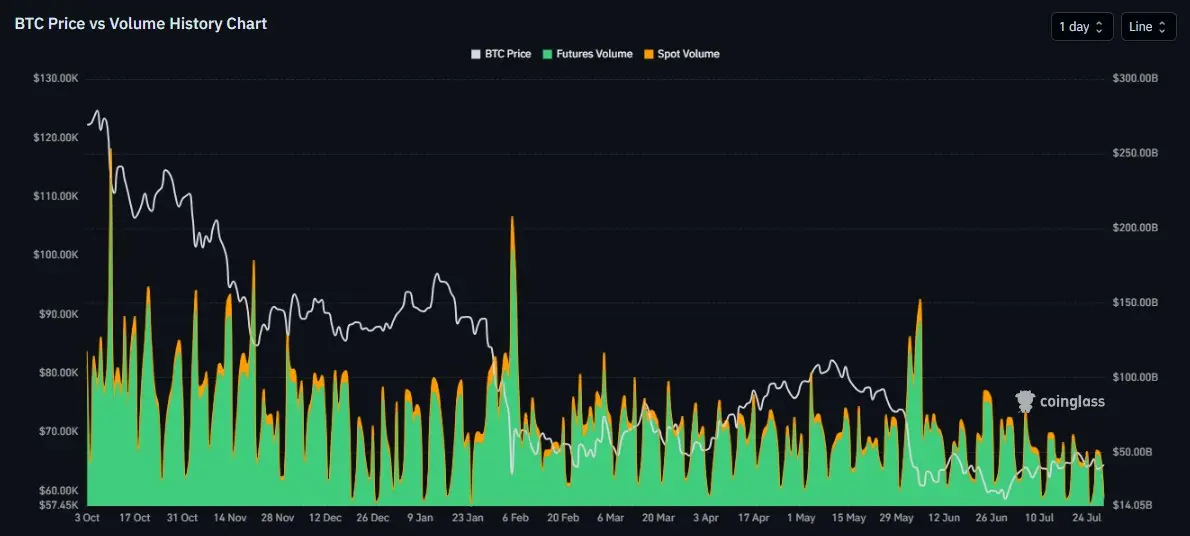Screen dimensions: 1190x536
Task: Click the $50.00B volume axis label
Action: pyautogui.click(x=1133, y=452)
